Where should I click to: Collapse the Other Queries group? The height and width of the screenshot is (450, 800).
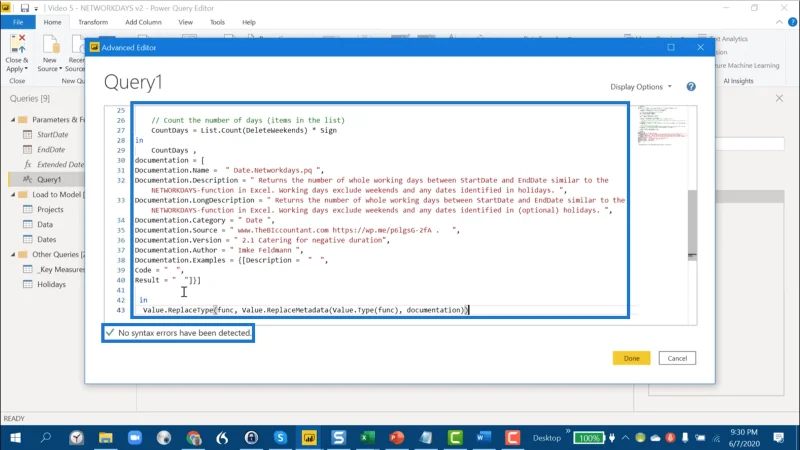click(x=13, y=254)
